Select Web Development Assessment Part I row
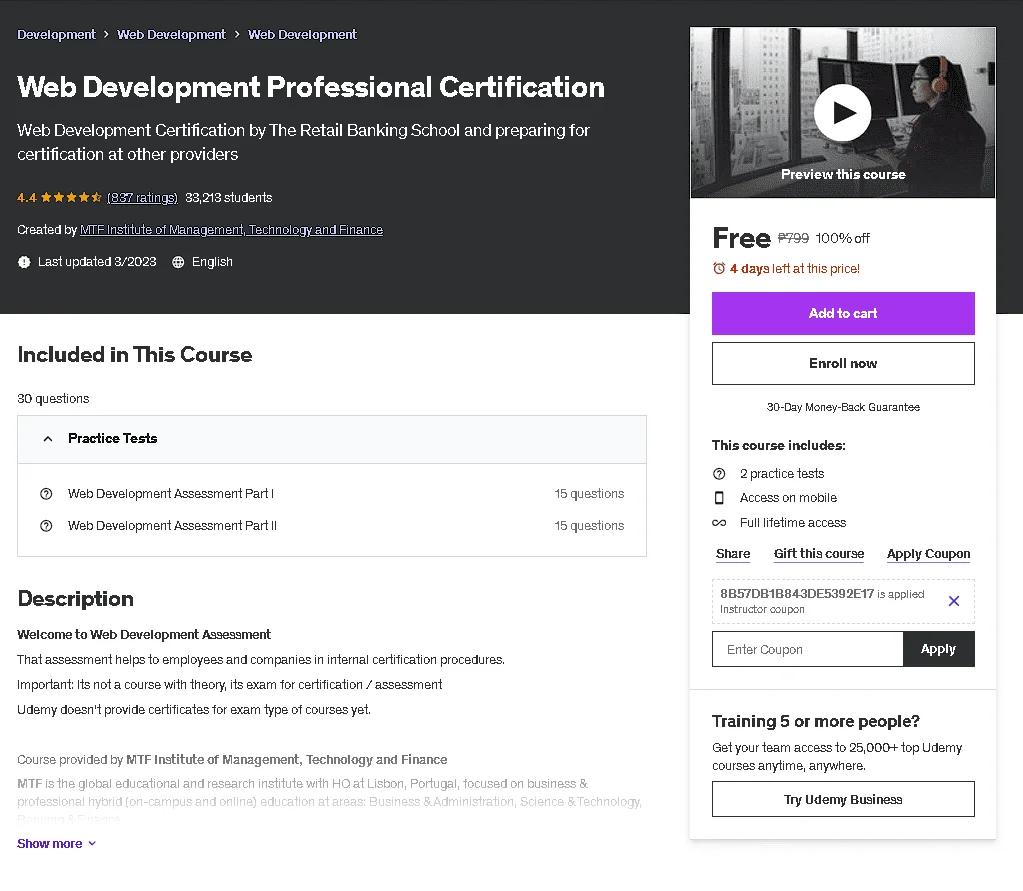The height and width of the screenshot is (891, 1023). [331, 494]
